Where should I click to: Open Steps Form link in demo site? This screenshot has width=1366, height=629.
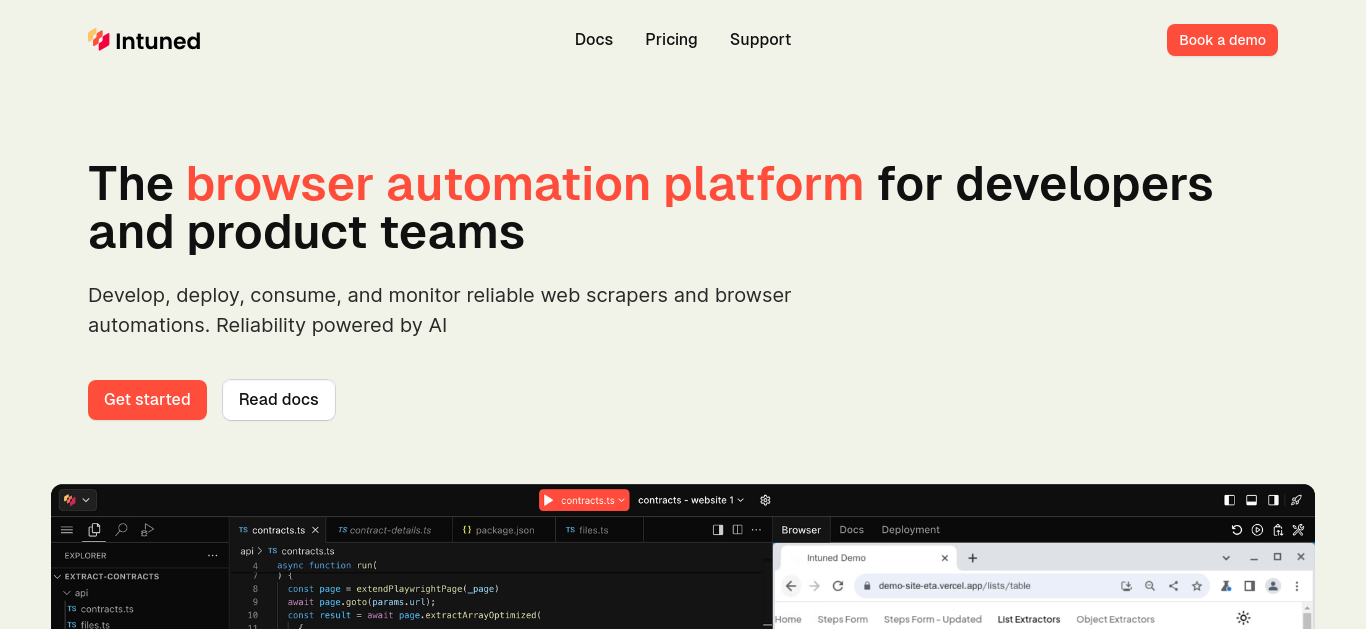[842, 619]
